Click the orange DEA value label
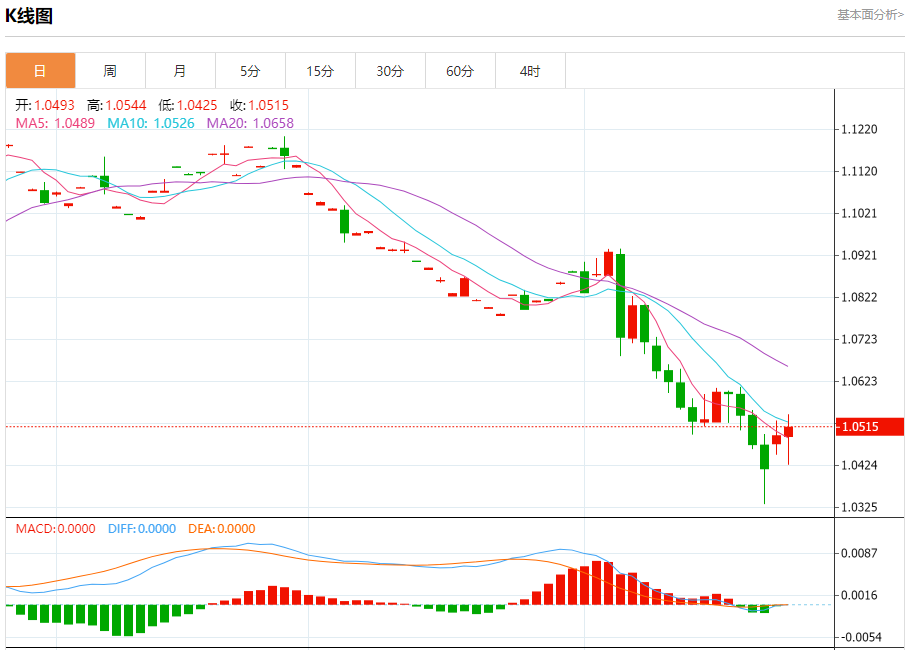The image size is (911, 650). 220,529
